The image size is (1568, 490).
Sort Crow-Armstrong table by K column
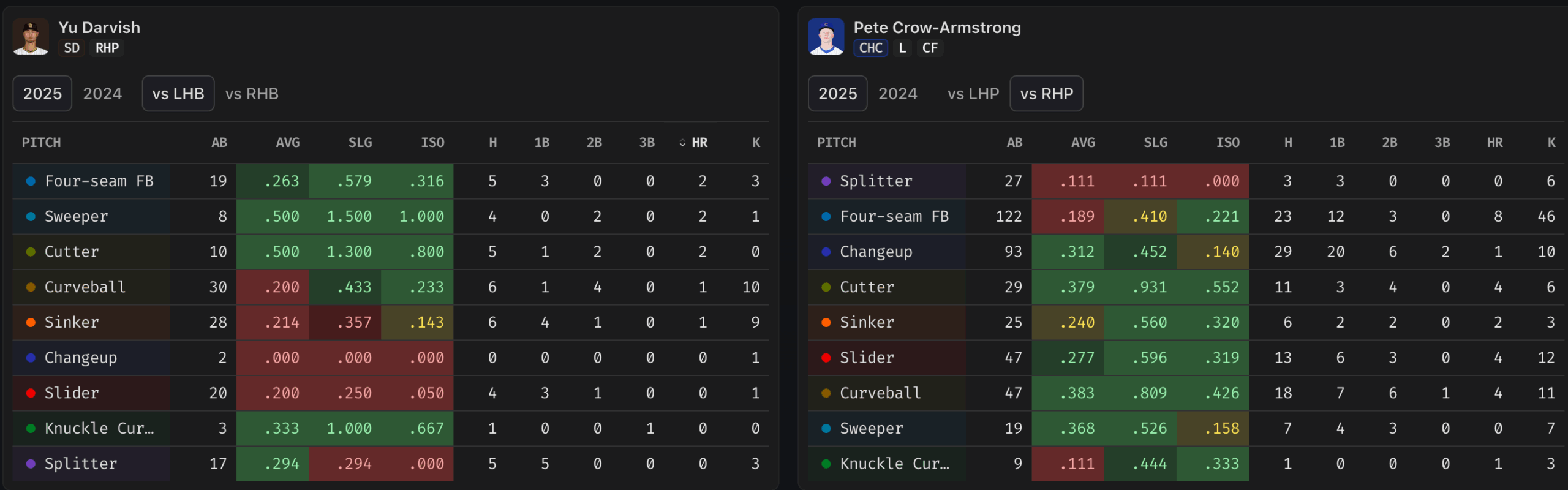tap(1551, 143)
